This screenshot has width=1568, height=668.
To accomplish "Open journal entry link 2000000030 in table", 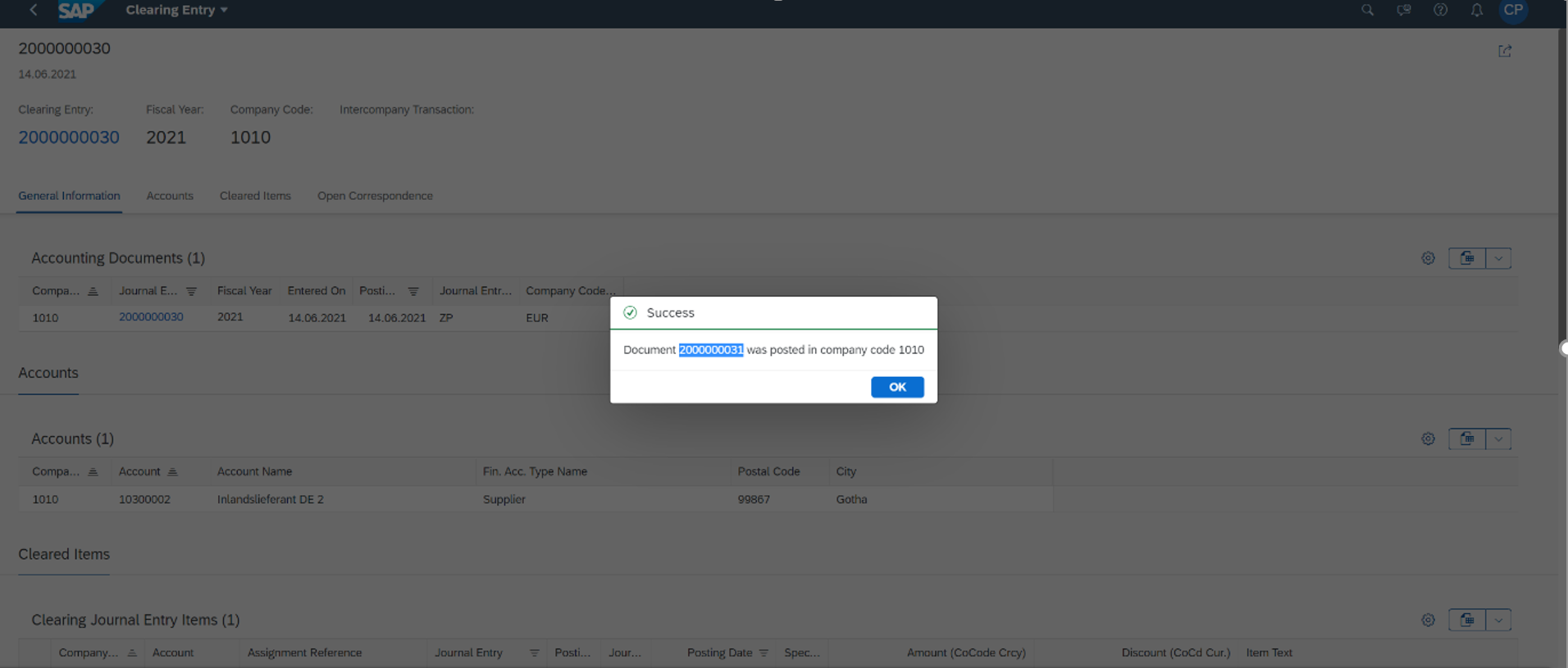I will tap(151, 317).
